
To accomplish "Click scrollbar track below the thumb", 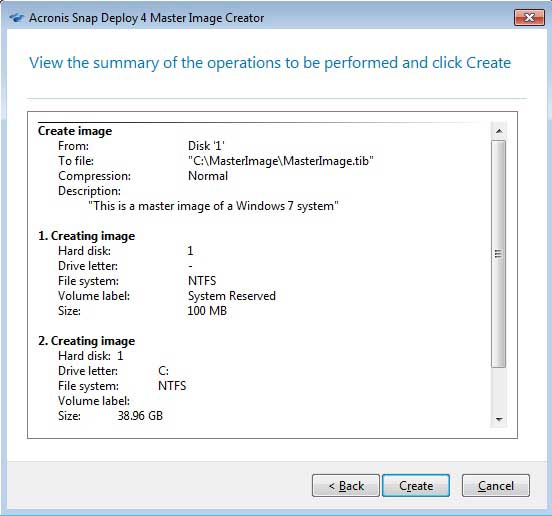I will coord(498,389).
